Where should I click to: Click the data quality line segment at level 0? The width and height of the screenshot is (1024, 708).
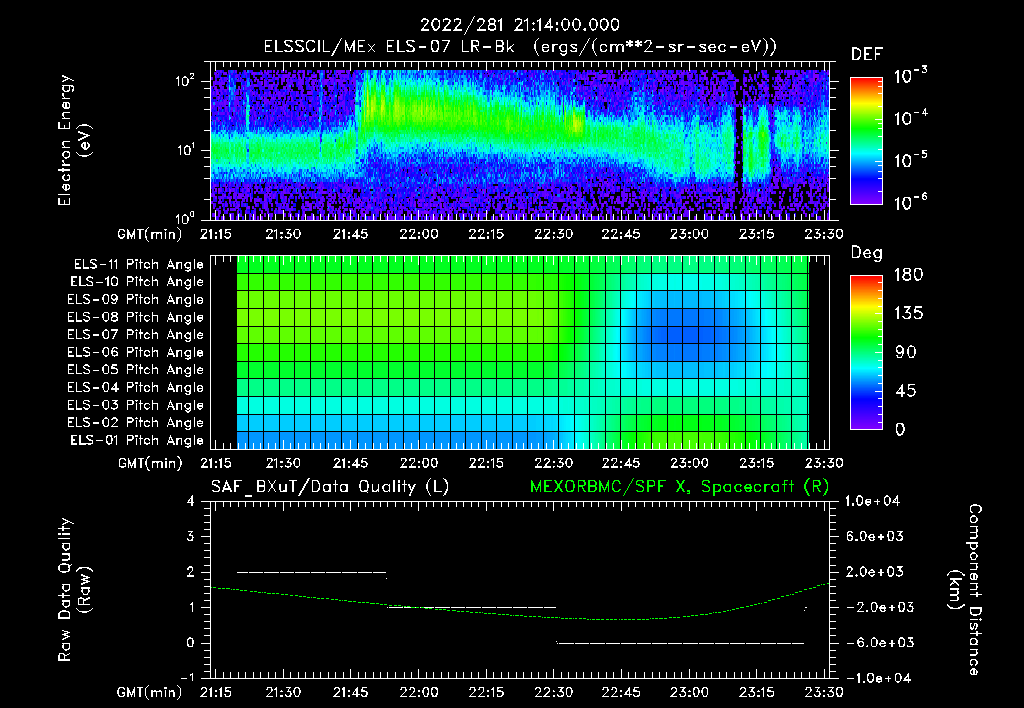680,643
